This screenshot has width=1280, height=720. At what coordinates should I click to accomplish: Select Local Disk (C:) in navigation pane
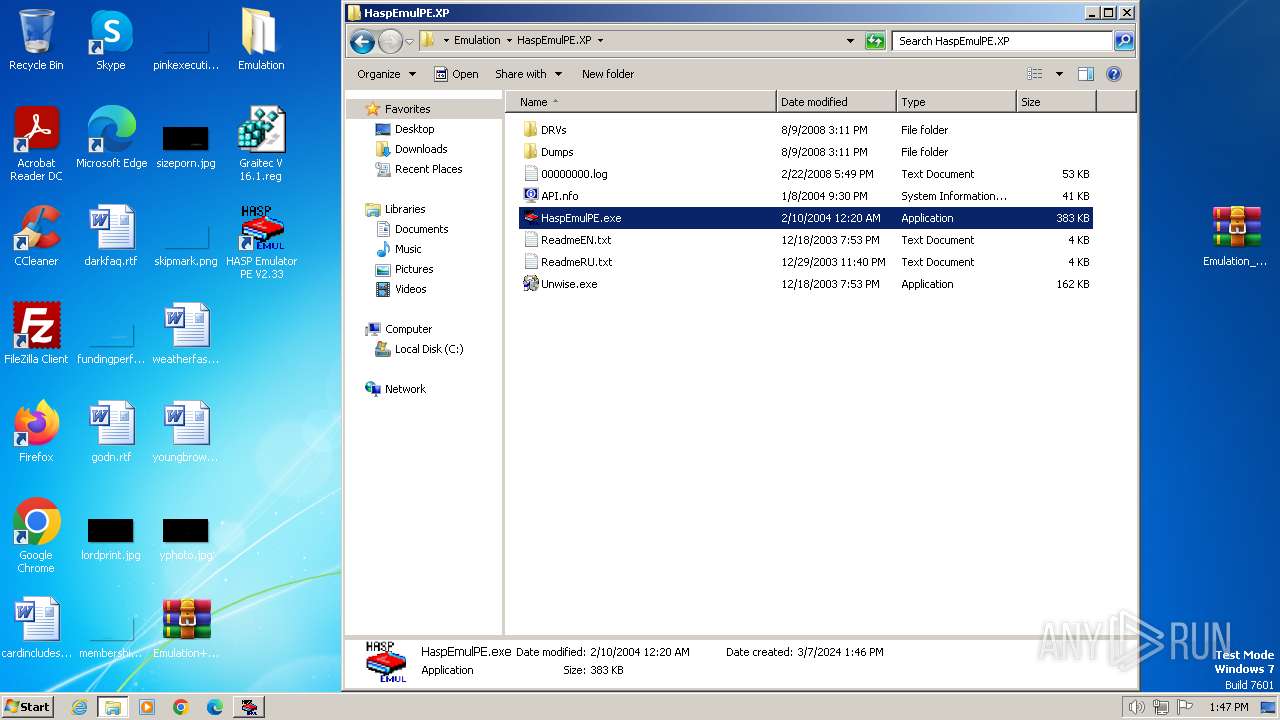tap(428, 349)
